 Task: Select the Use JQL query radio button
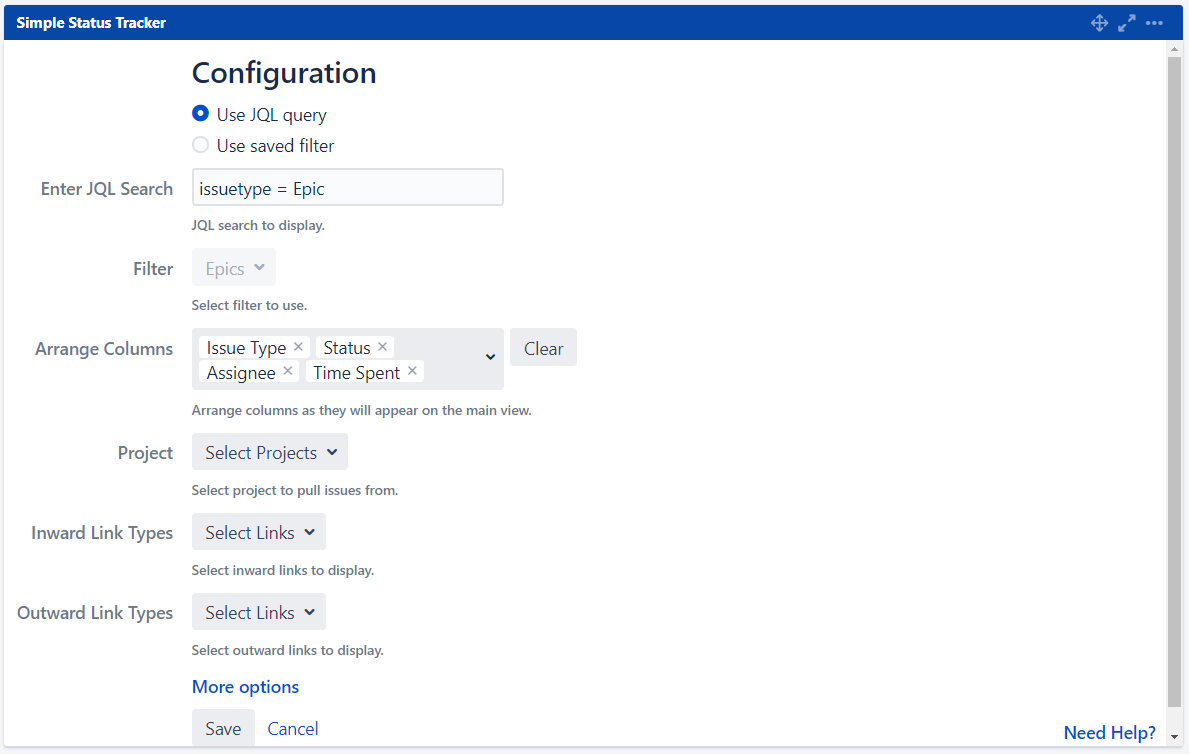200,113
